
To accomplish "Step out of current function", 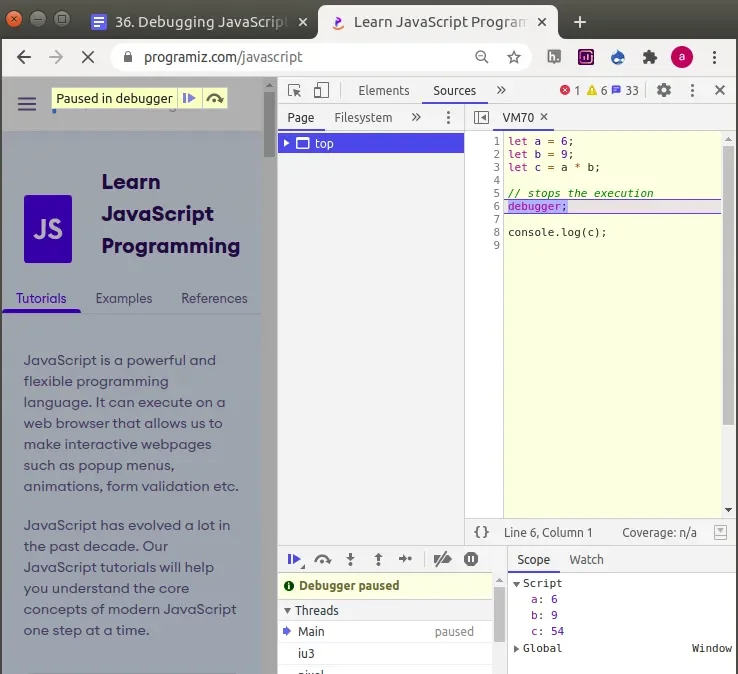I will point(378,559).
